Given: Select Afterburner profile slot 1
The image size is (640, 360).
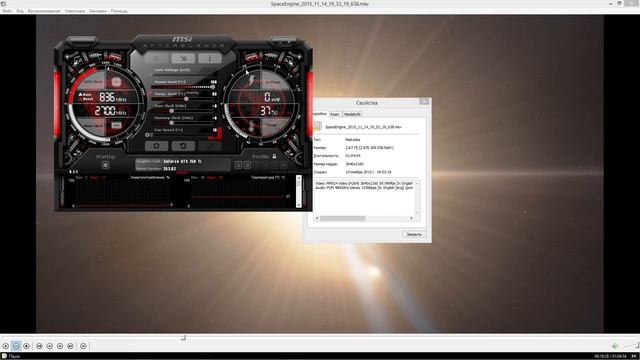Looking at the screenshot, I should [238, 165].
